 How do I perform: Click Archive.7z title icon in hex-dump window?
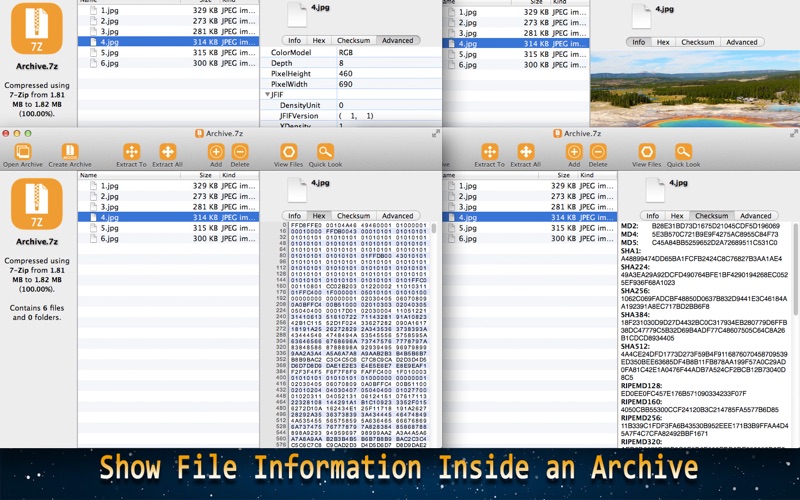click(199, 134)
